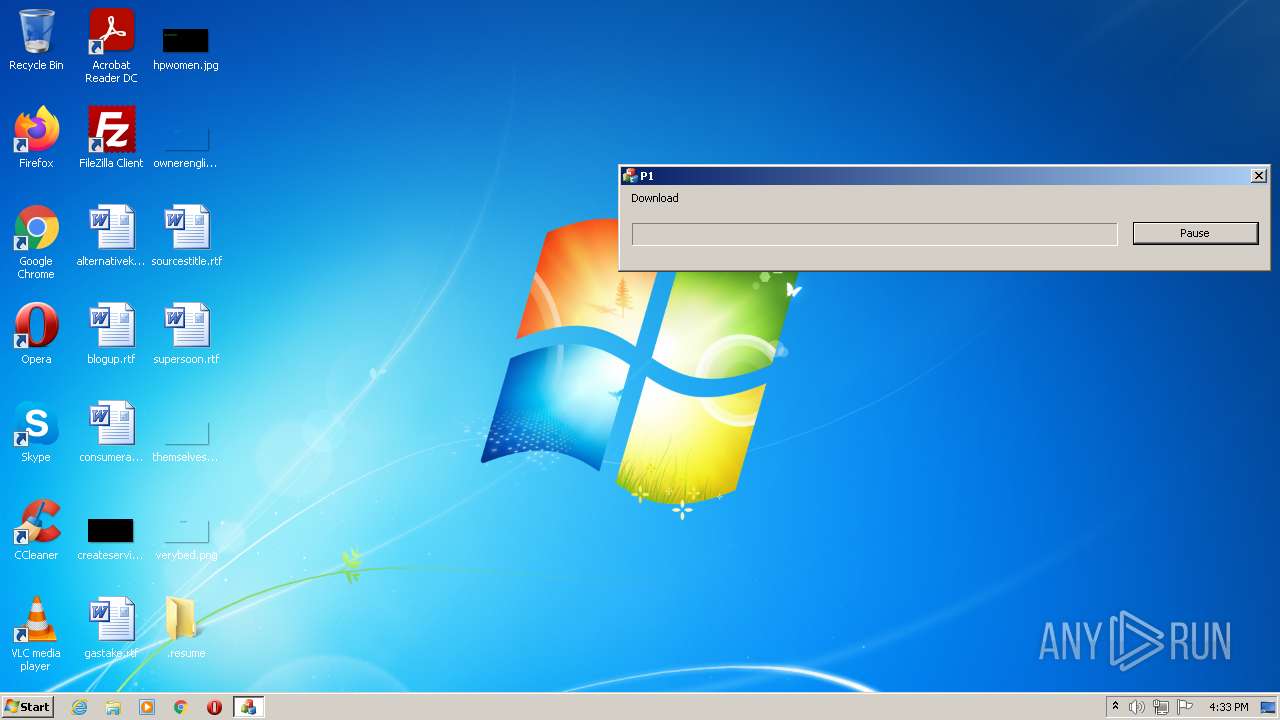1280x720 pixels.
Task: Switch to P1 app taskbar button
Action: coord(248,707)
